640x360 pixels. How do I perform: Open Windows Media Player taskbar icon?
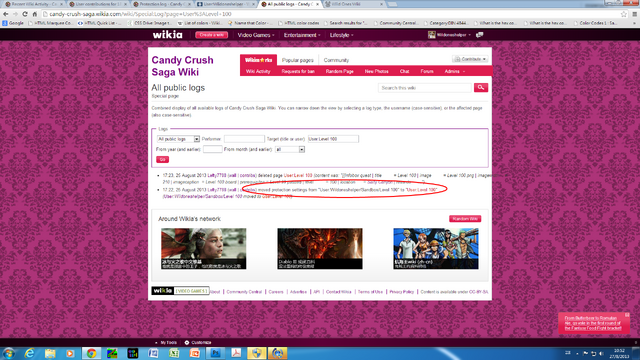pyautogui.click(x=70, y=353)
